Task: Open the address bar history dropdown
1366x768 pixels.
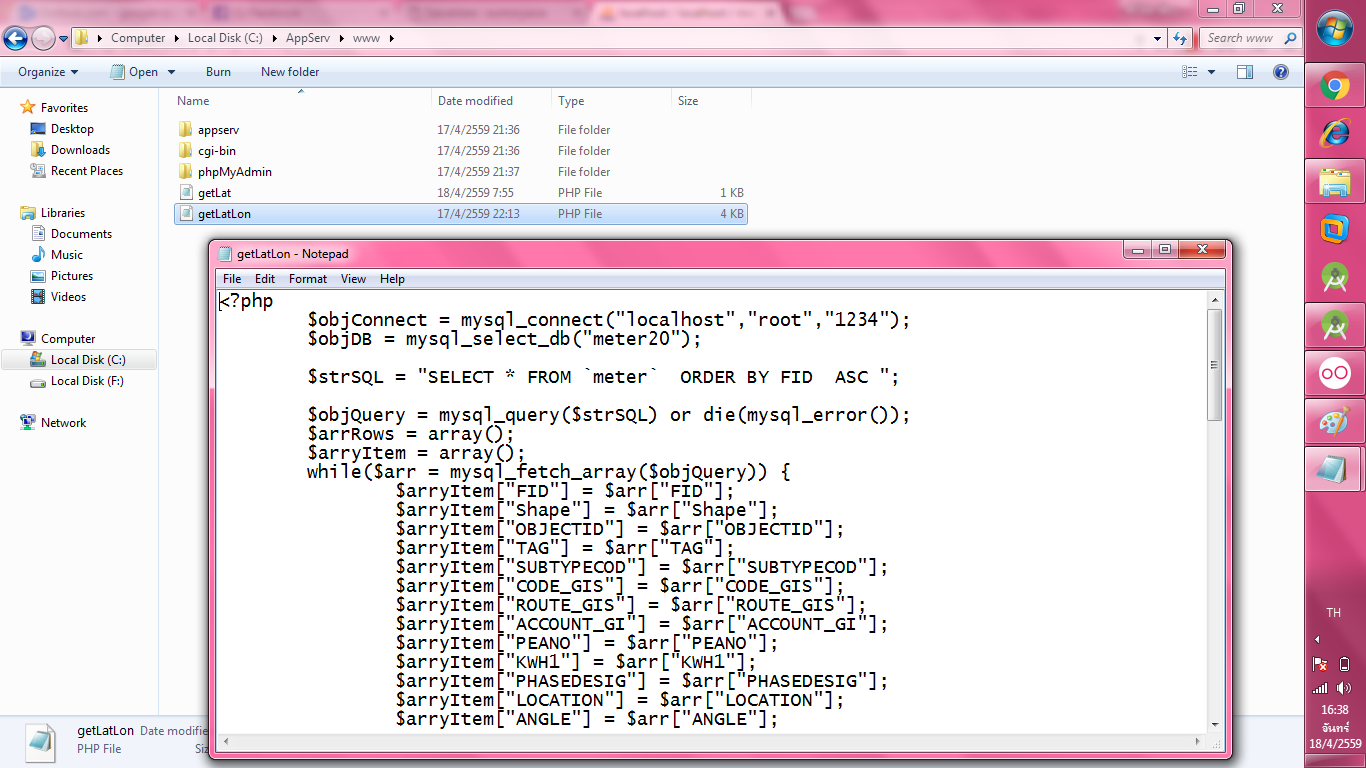Action: point(1158,38)
